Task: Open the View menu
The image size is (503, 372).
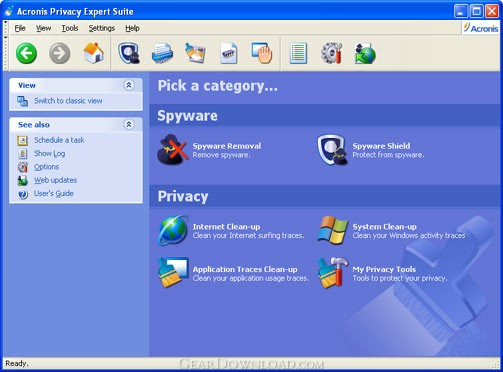Action: click(44, 28)
